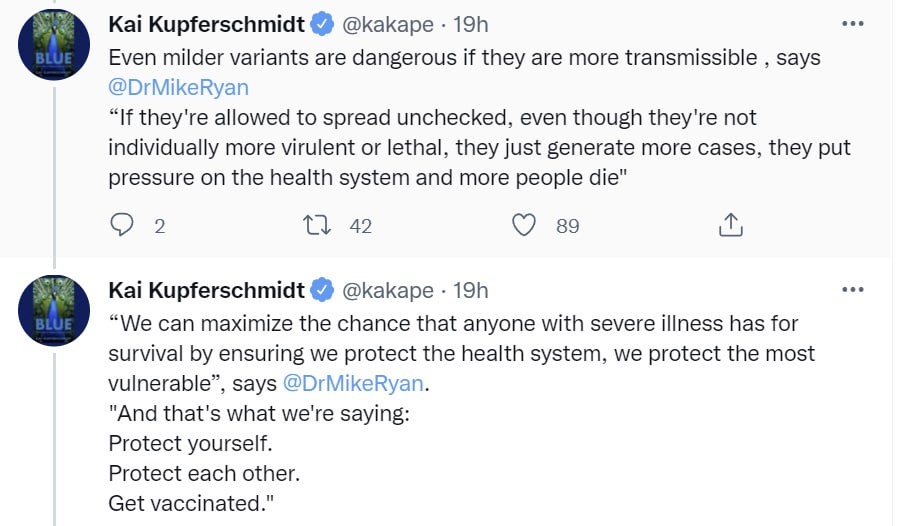Image resolution: width=906 pixels, height=526 pixels.
Task: Retweet the tweet about transmissible variants
Action: (x=317, y=225)
